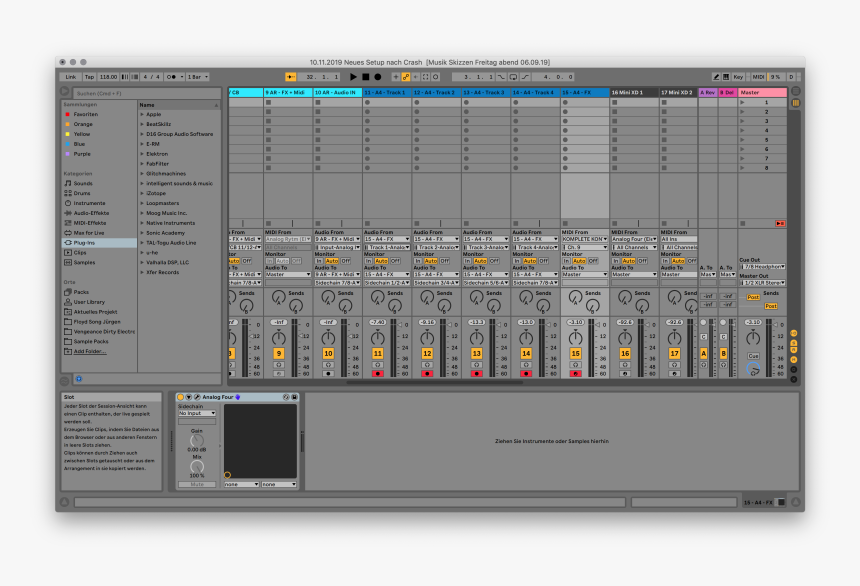Open Audio From dropdown on track 11
860x586 pixels.
click(387, 239)
